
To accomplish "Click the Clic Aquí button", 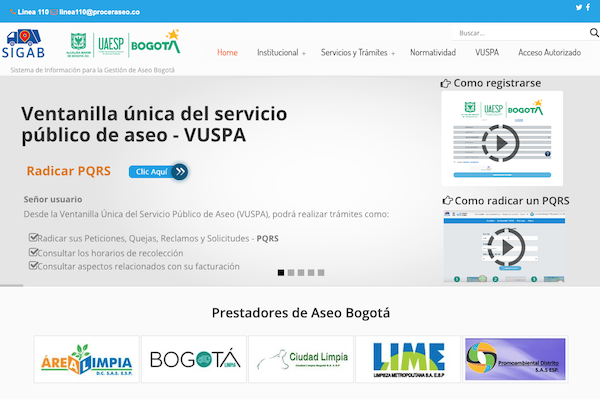I will pyautogui.click(x=158, y=171).
